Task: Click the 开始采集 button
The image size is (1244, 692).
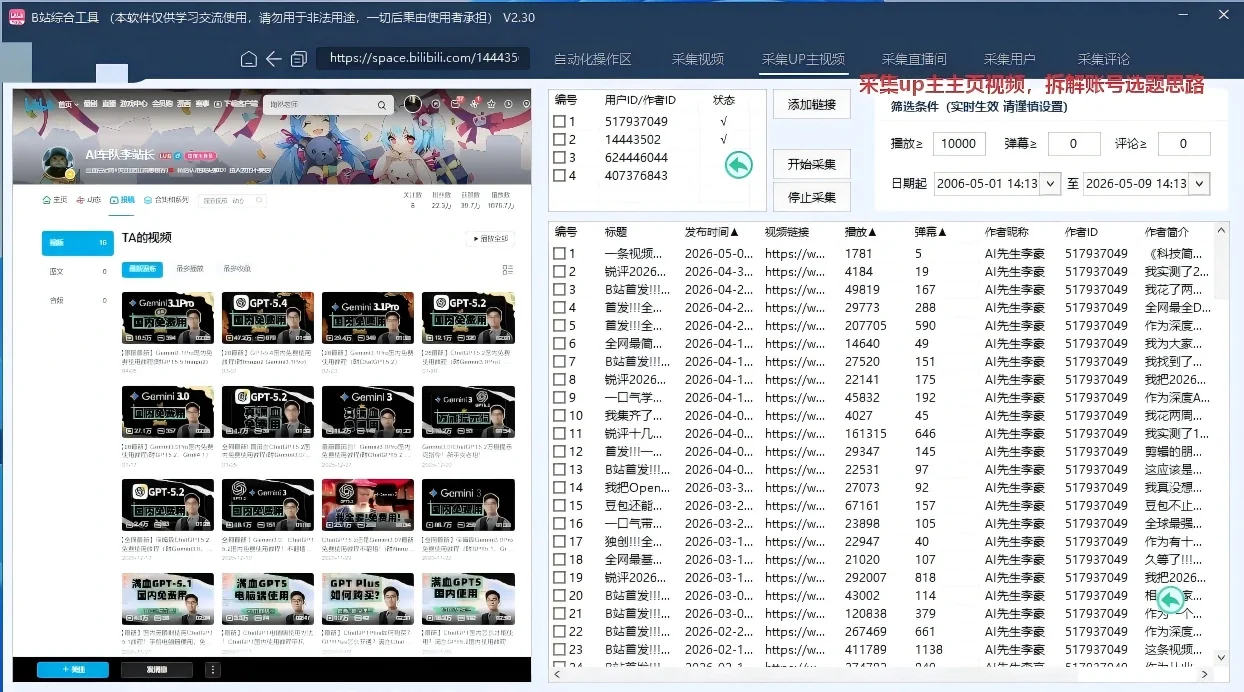Action: coord(812,165)
